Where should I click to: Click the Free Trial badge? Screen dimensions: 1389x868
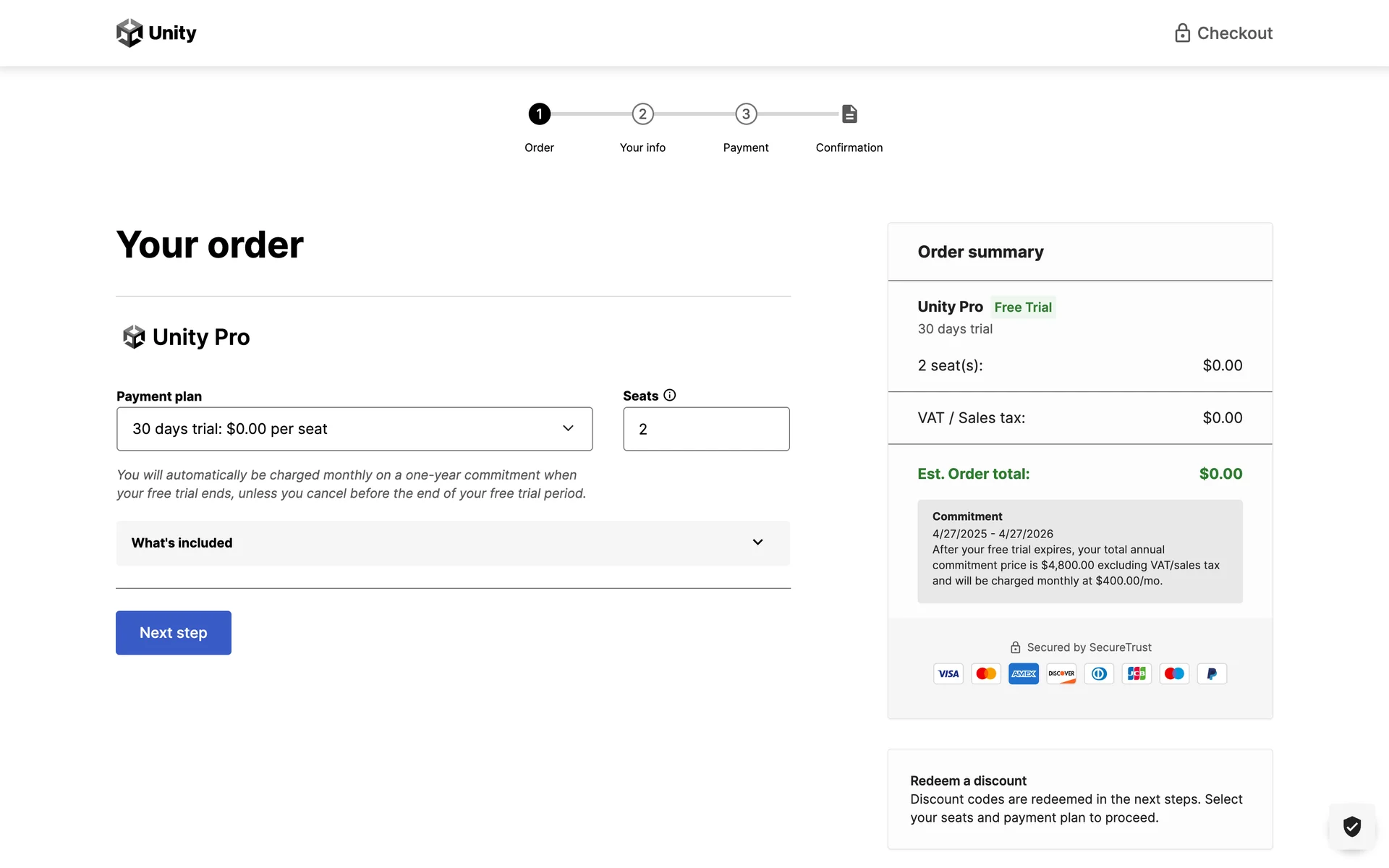click(x=1022, y=307)
